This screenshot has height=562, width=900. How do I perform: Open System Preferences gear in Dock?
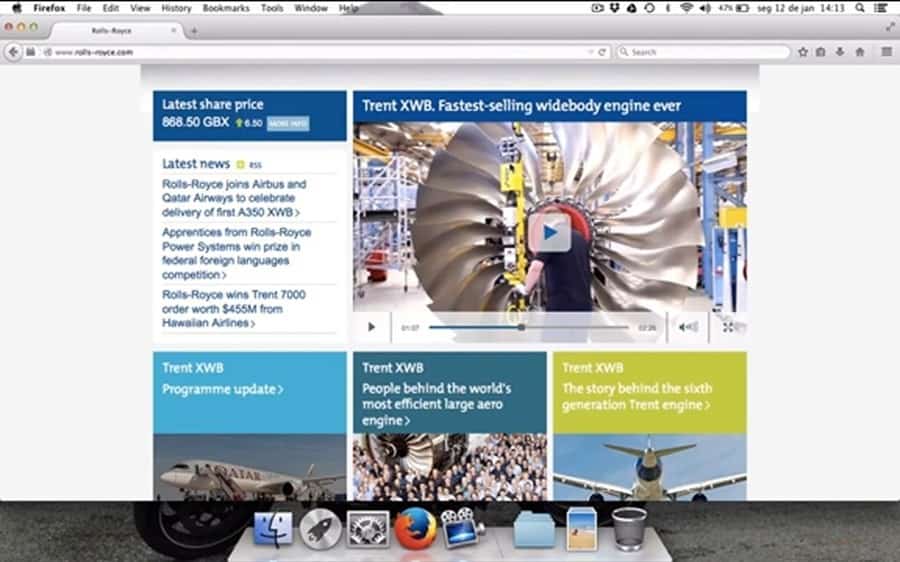367,529
